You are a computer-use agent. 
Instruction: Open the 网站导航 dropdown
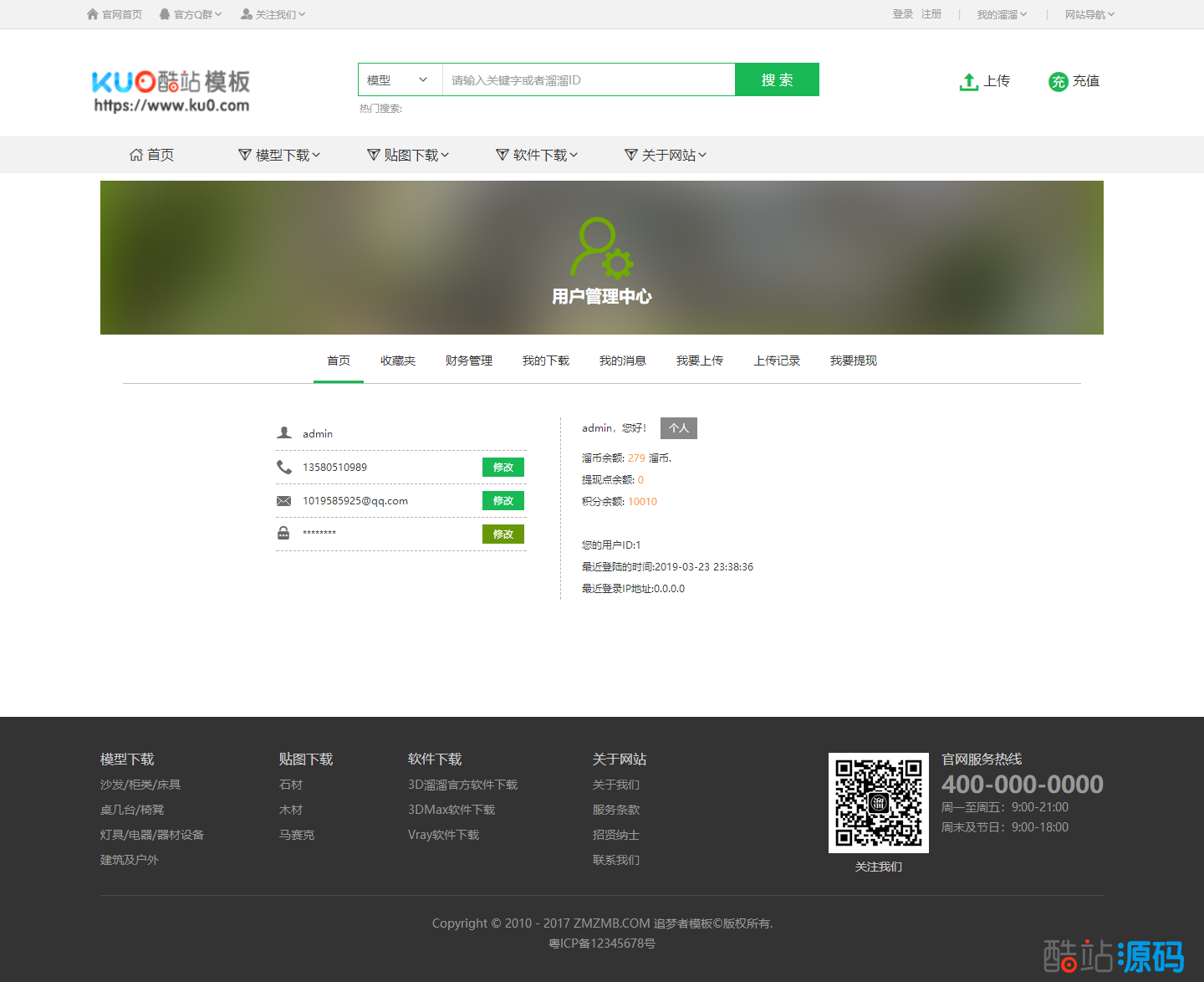click(1089, 14)
